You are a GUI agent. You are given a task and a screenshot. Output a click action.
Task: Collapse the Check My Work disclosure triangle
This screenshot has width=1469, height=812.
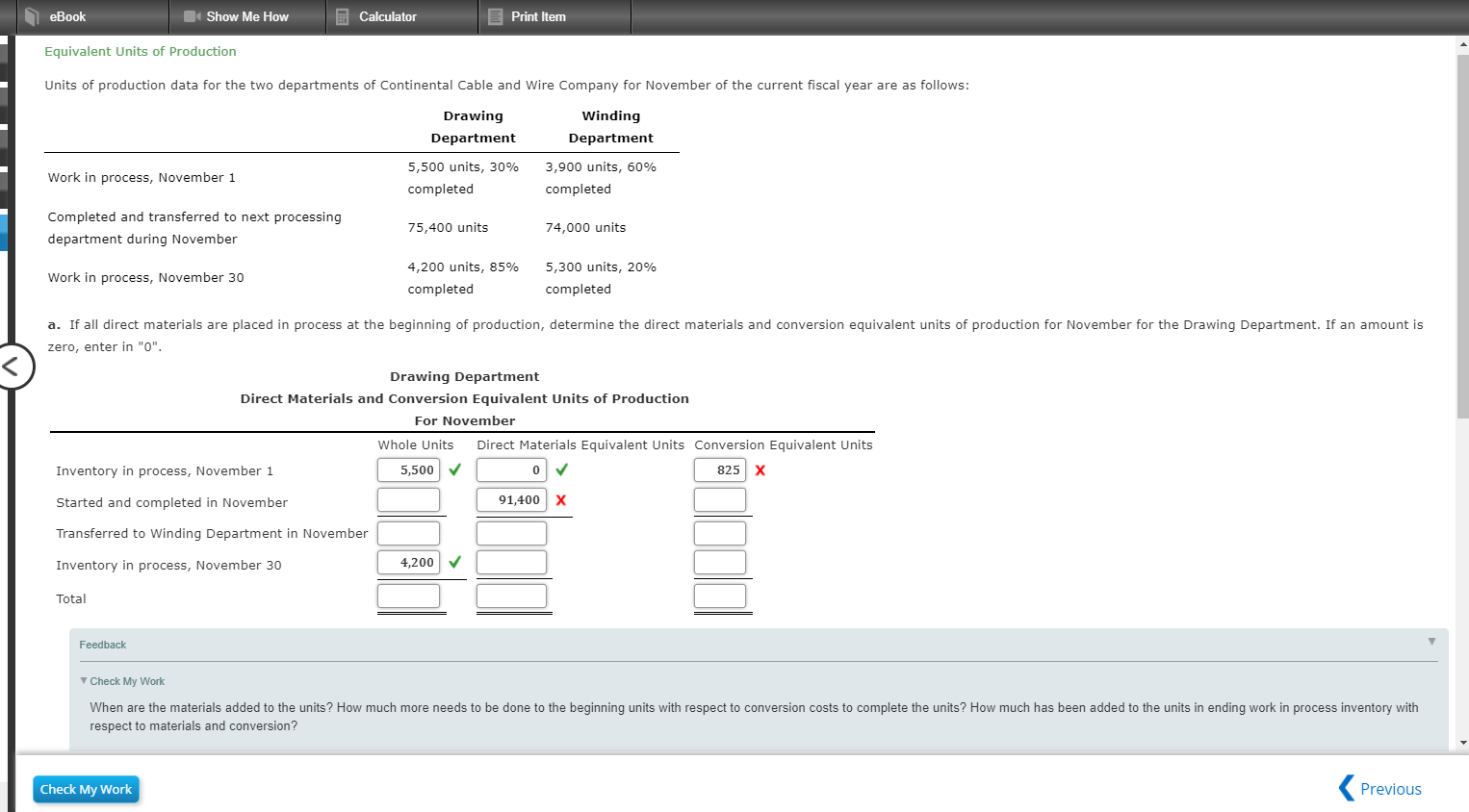pyautogui.click(x=83, y=680)
